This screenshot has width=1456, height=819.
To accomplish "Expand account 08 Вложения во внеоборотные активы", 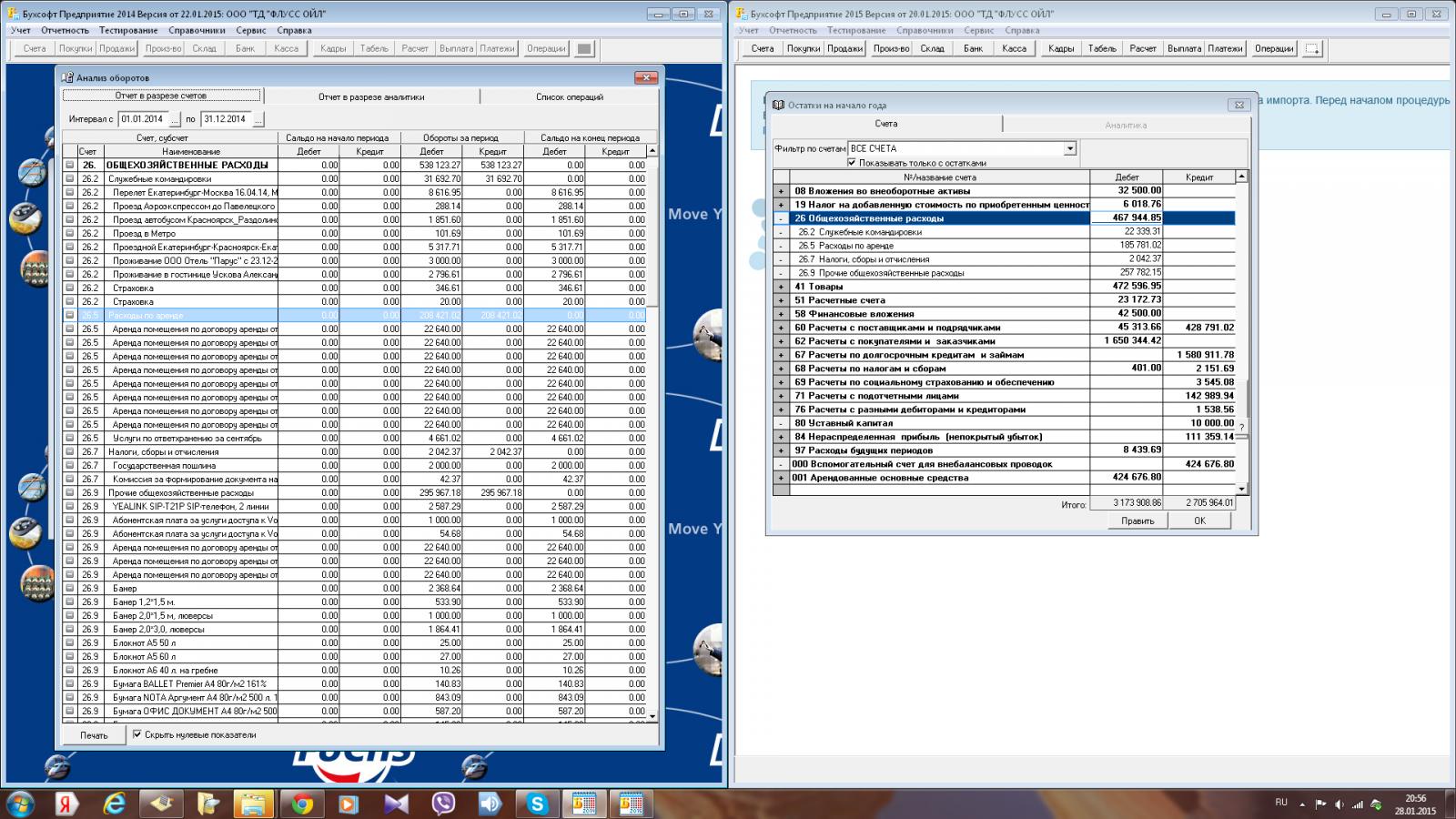I will tap(781, 191).
